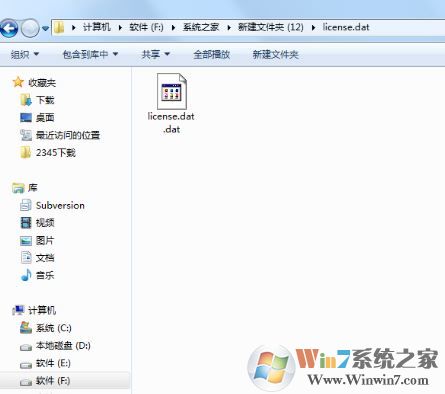Screen dimensions: 445x394
Task: Select the license.dat.dat file icon
Action: 172,91
